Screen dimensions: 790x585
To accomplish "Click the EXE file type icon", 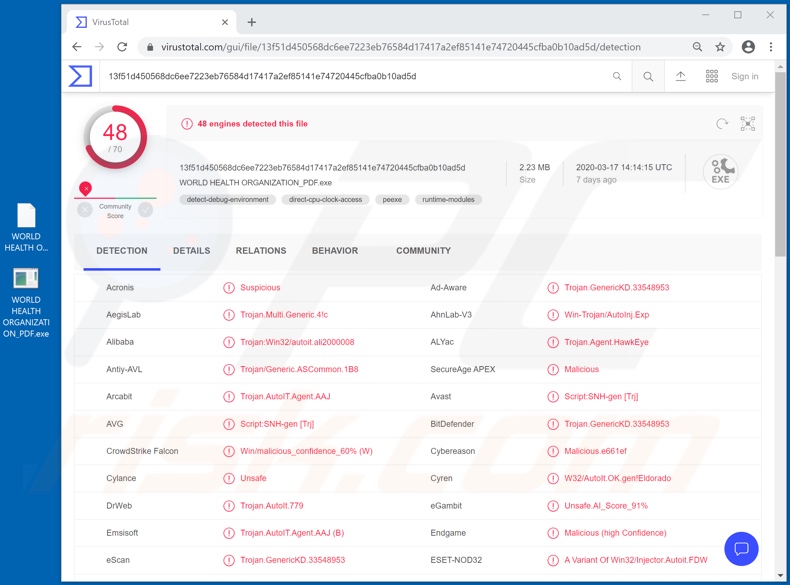I will (x=720, y=172).
